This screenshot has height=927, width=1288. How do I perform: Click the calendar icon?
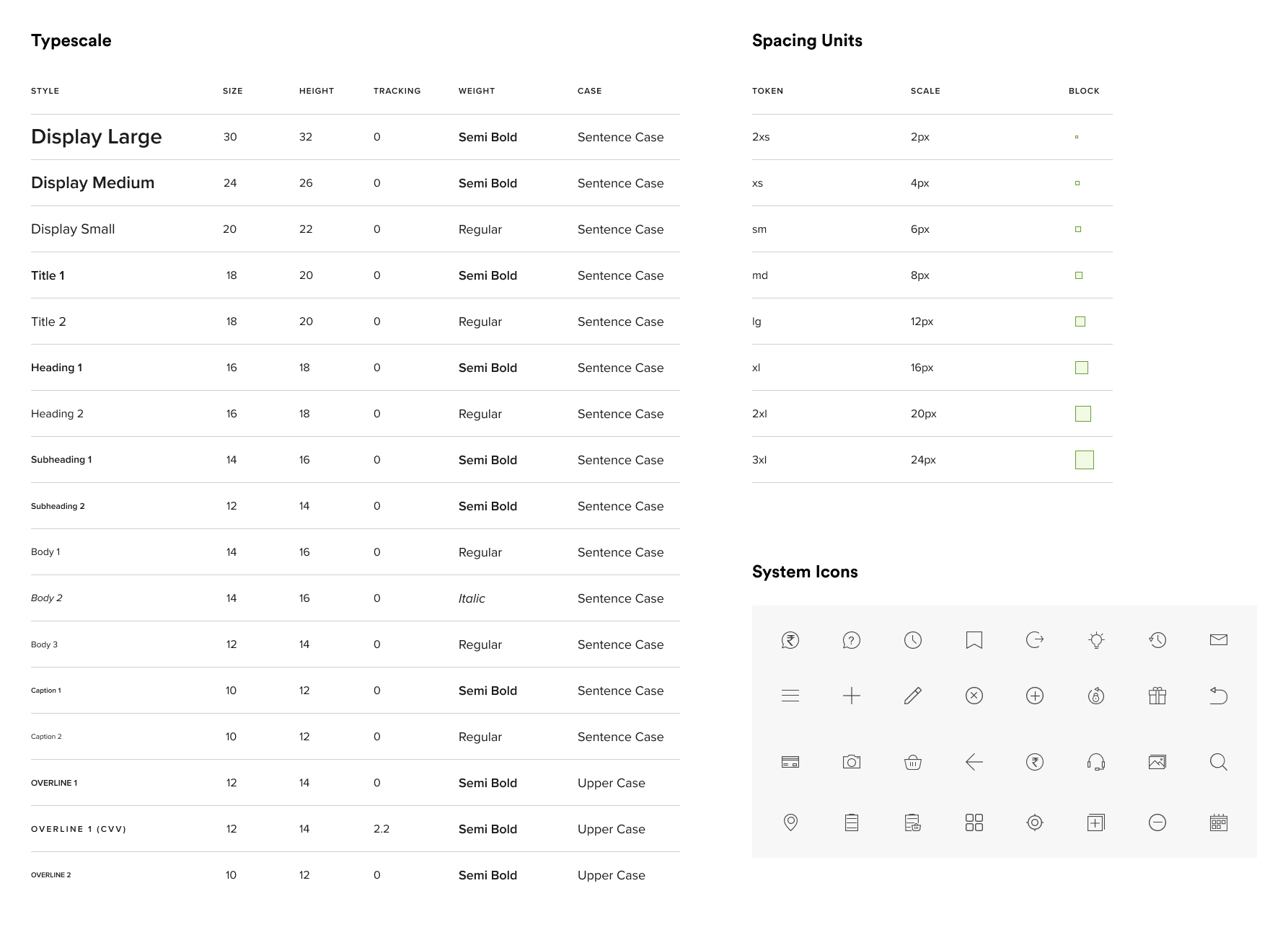coord(1219,822)
